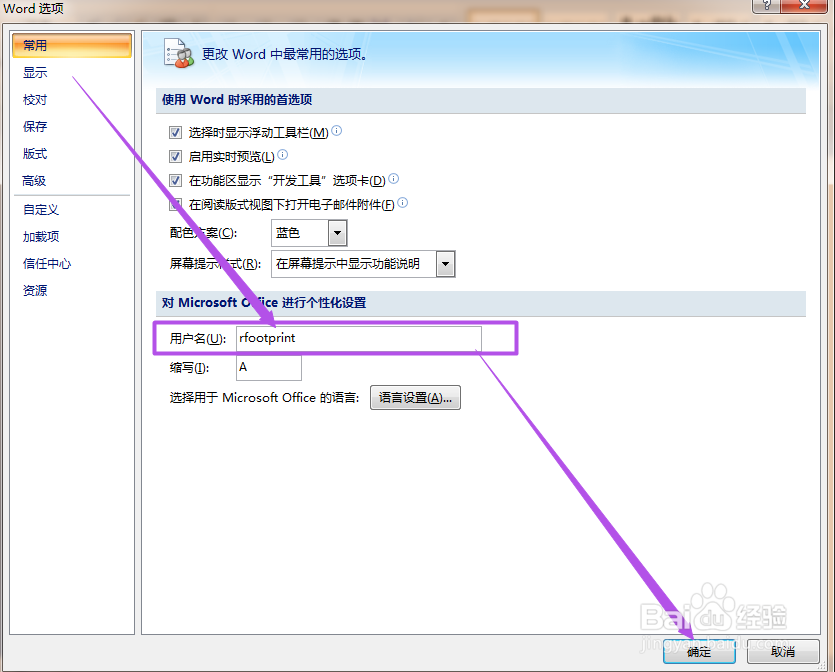Open the 屏幕提示样式 dropdown
Viewport: 835px width, 672px height.
pos(443,264)
